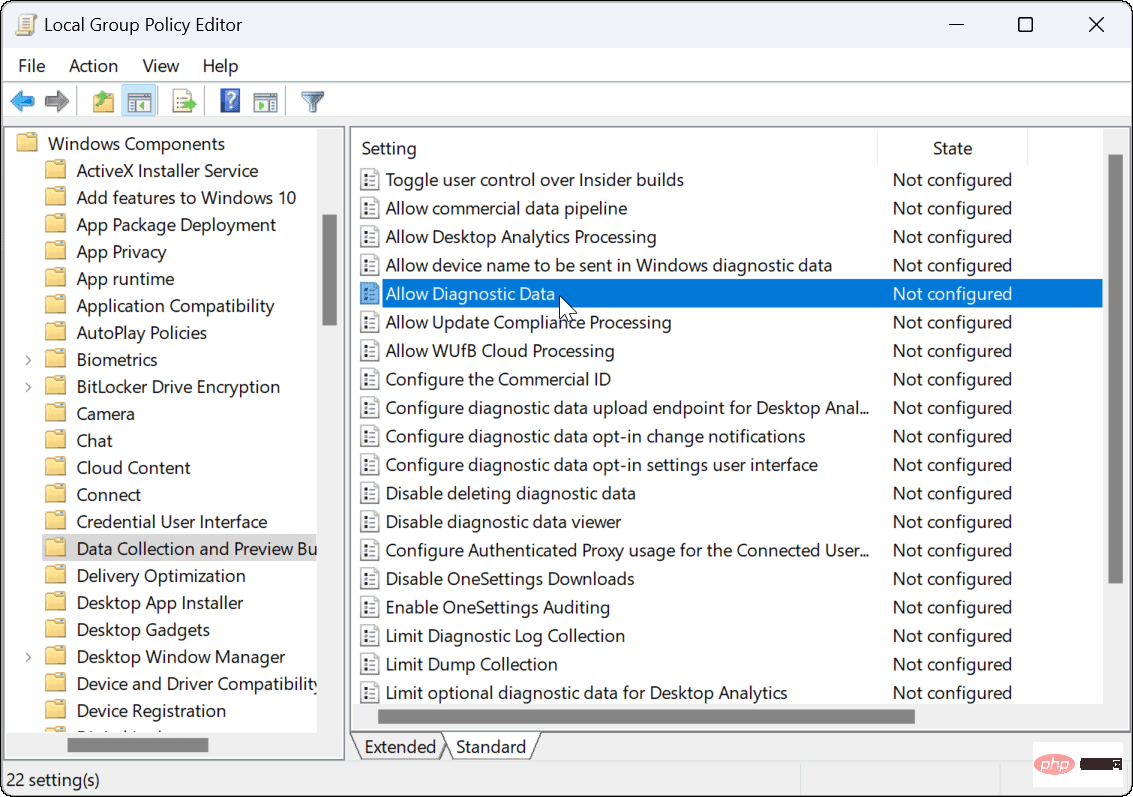Click the folder icon next to Chat
This screenshot has height=797, width=1133.
coord(56,440)
